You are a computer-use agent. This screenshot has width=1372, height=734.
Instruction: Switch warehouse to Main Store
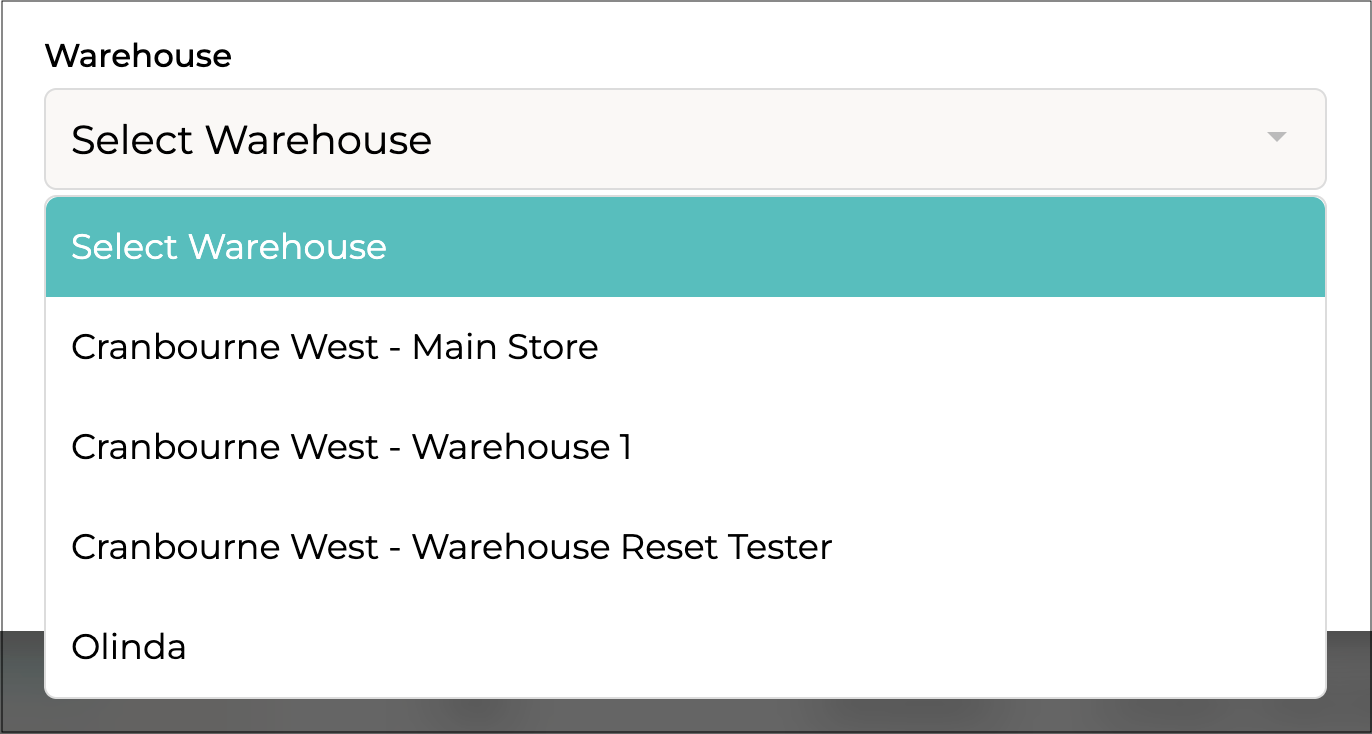[x=335, y=347]
